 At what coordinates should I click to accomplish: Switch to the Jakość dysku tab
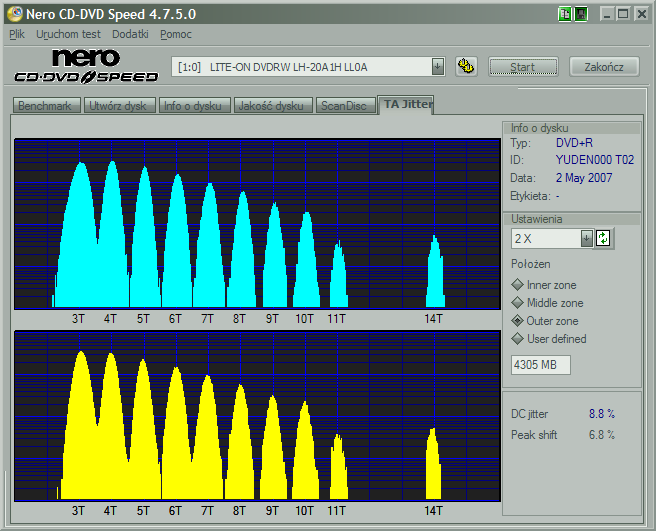[272, 105]
